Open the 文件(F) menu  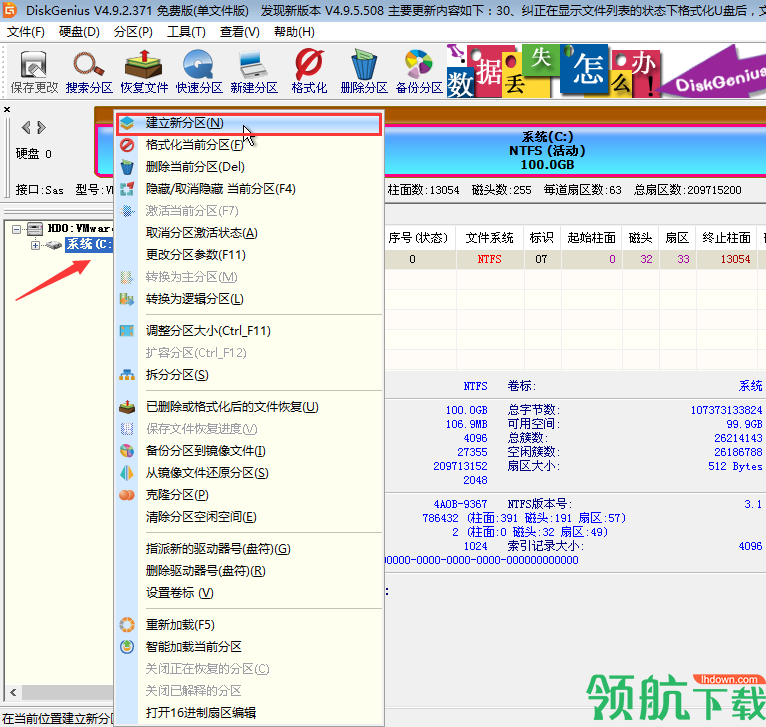click(25, 32)
